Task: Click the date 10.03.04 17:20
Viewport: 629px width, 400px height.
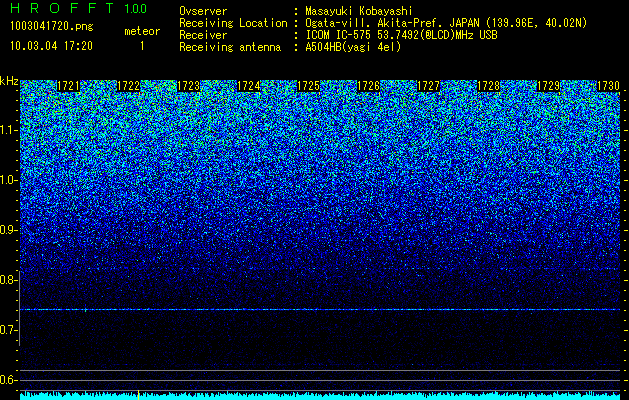Action: [51, 46]
